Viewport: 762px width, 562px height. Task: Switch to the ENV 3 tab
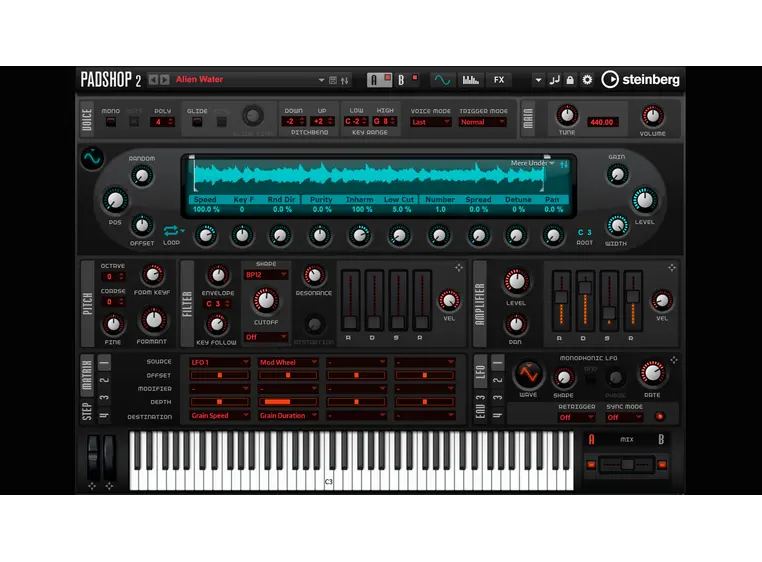(x=480, y=406)
